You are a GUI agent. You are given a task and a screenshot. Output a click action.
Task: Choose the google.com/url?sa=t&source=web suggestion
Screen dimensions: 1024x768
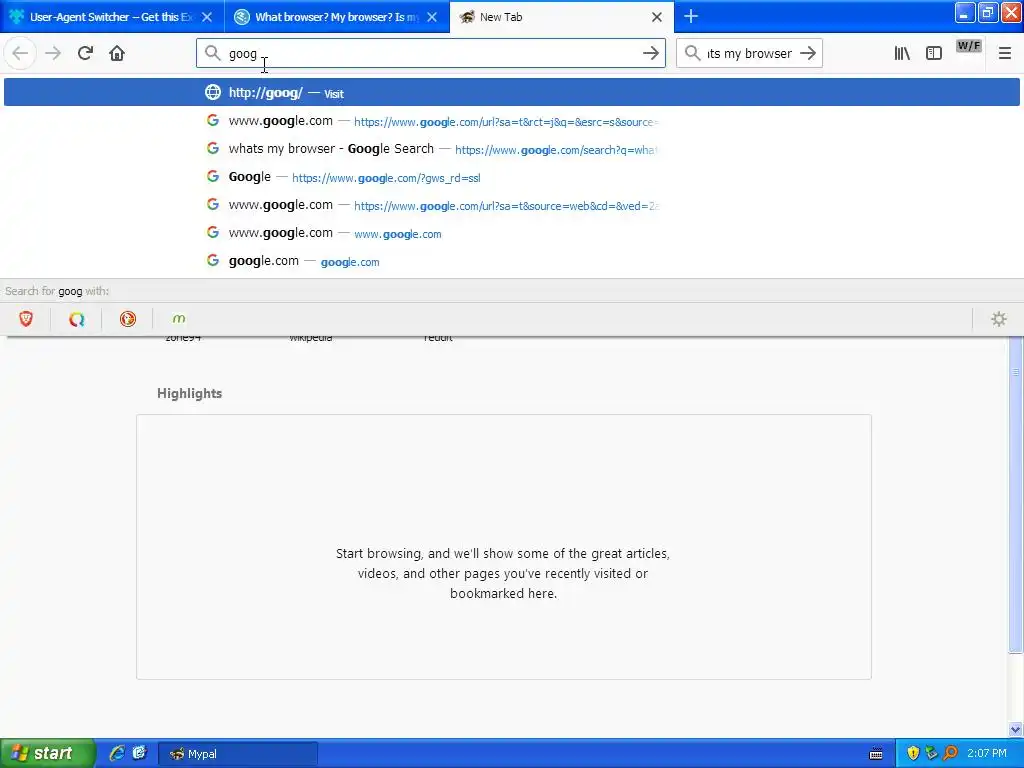512,205
